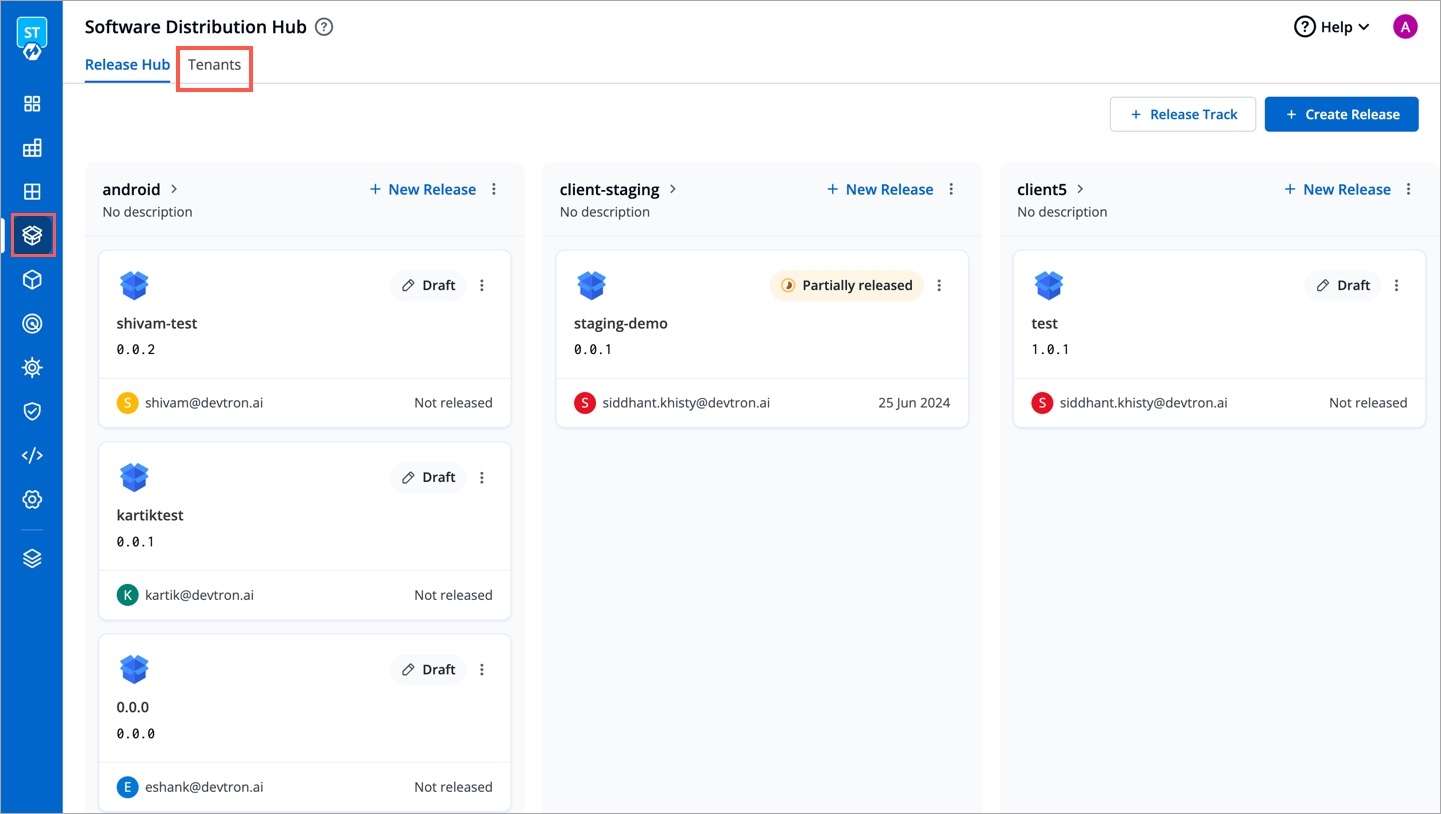Click the stacked layers icon in sidebar
1441x814 pixels.
32,558
